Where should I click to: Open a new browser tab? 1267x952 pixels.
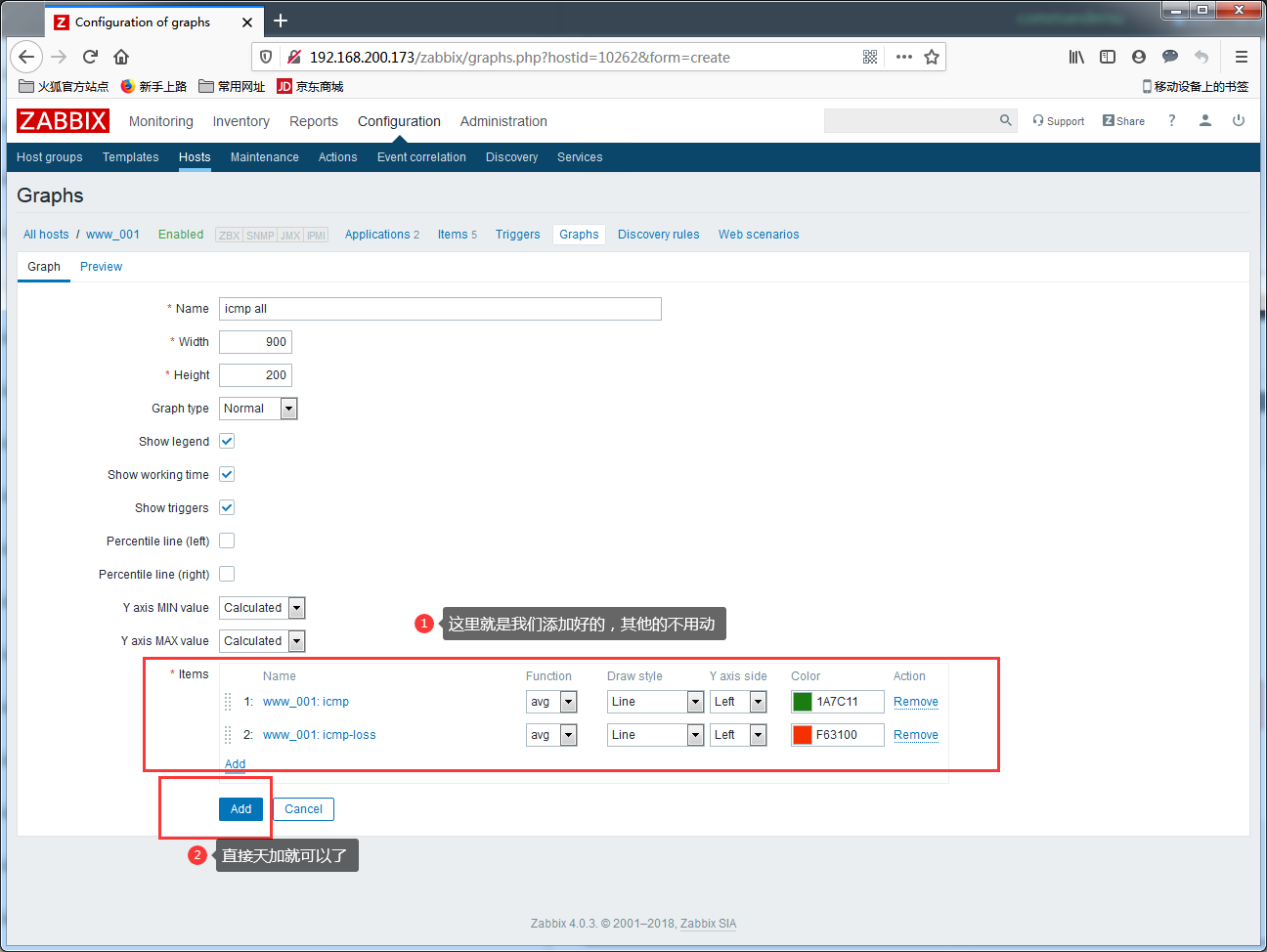point(281,21)
